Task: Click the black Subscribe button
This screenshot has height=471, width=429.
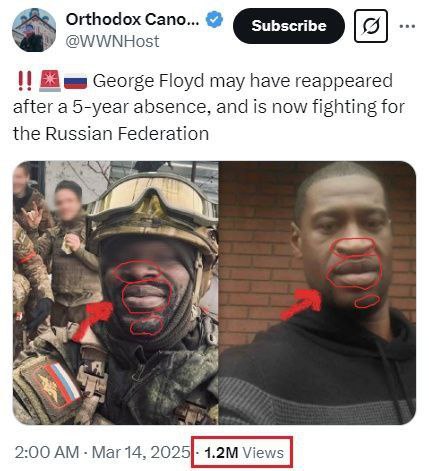Action: click(x=289, y=26)
